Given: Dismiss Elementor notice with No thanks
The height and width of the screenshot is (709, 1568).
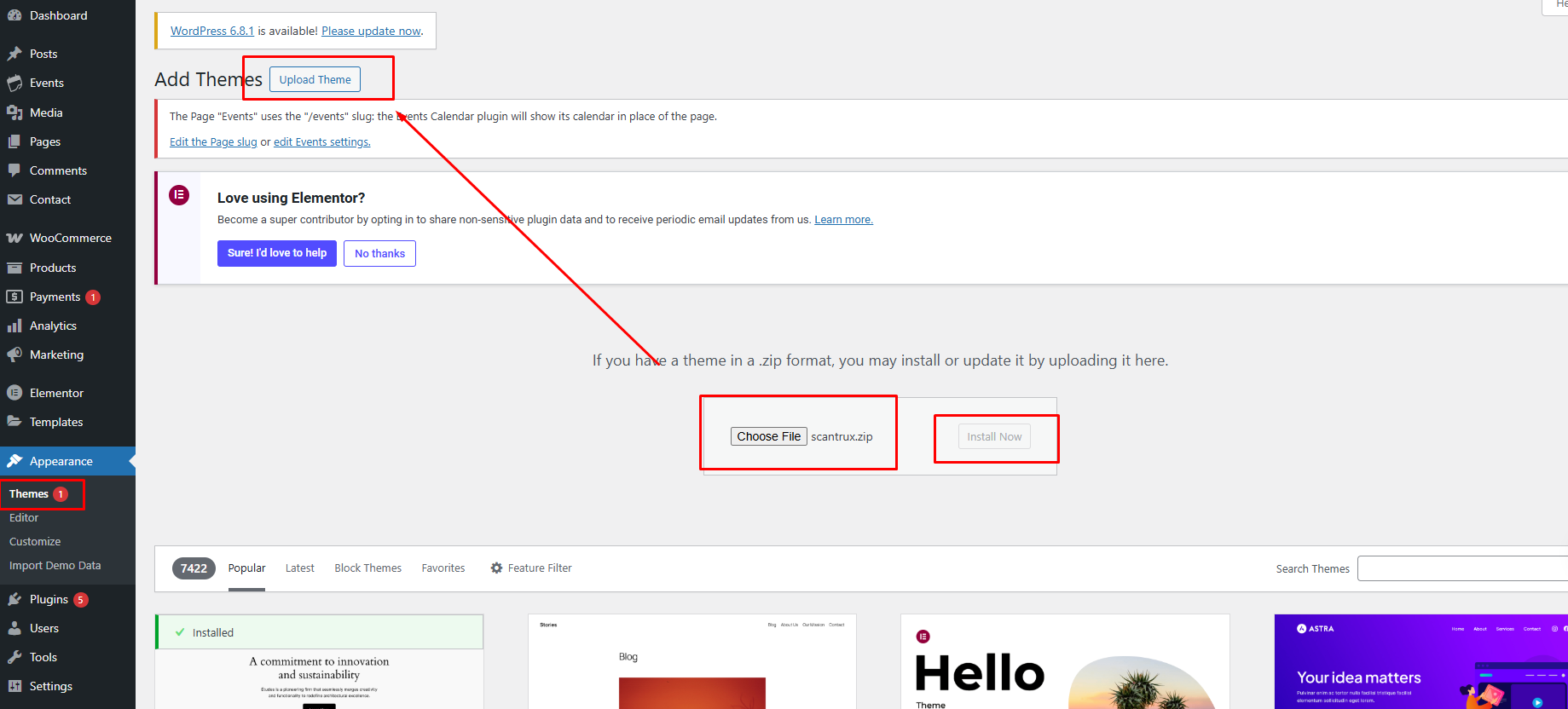Looking at the screenshot, I should click(x=379, y=253).
